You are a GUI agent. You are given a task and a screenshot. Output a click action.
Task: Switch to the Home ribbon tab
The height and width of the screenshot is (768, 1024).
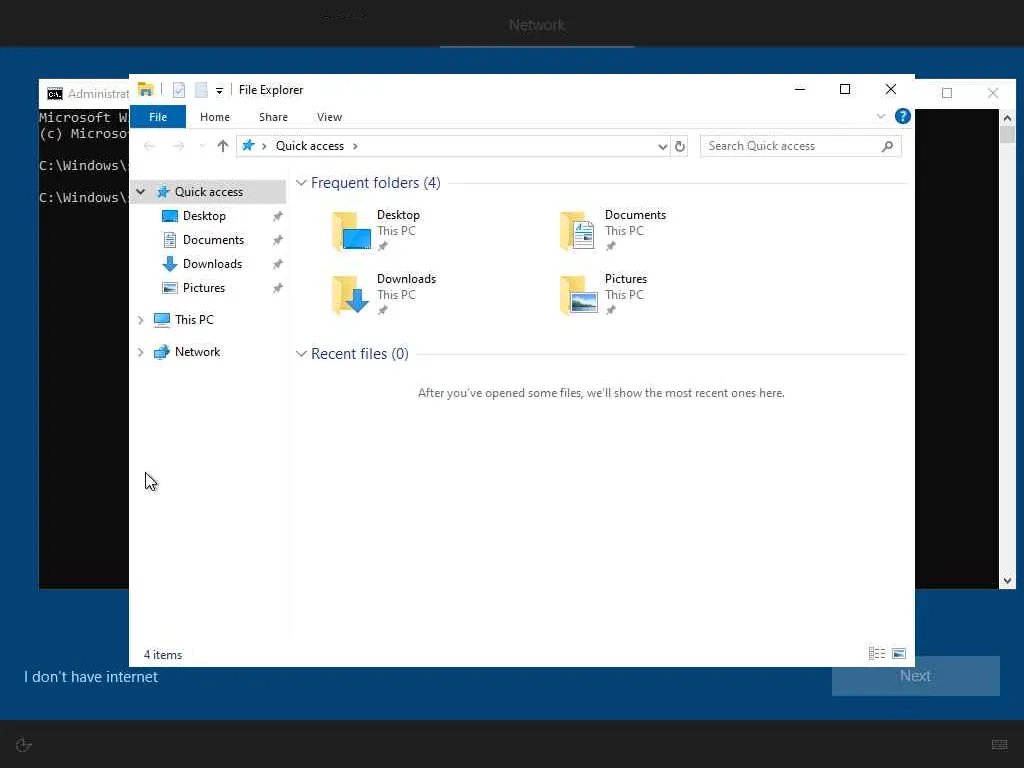(x=215, y=117)
